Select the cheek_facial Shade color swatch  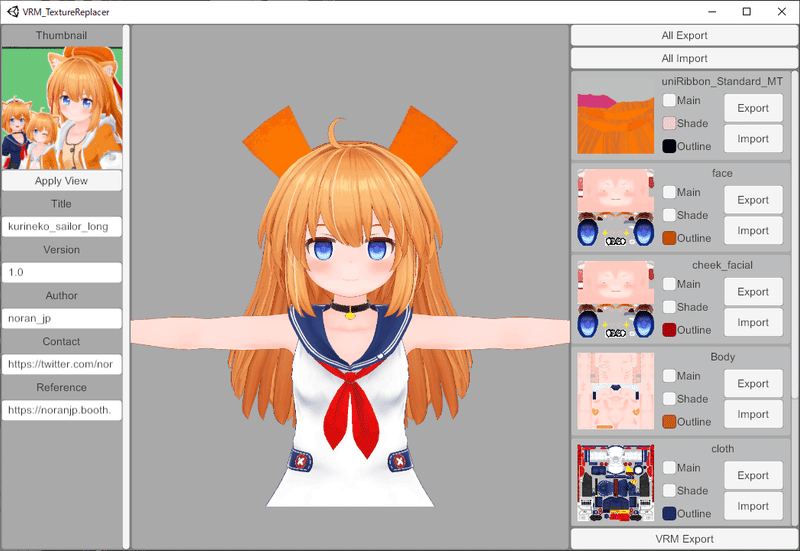[x=669, y=307]
